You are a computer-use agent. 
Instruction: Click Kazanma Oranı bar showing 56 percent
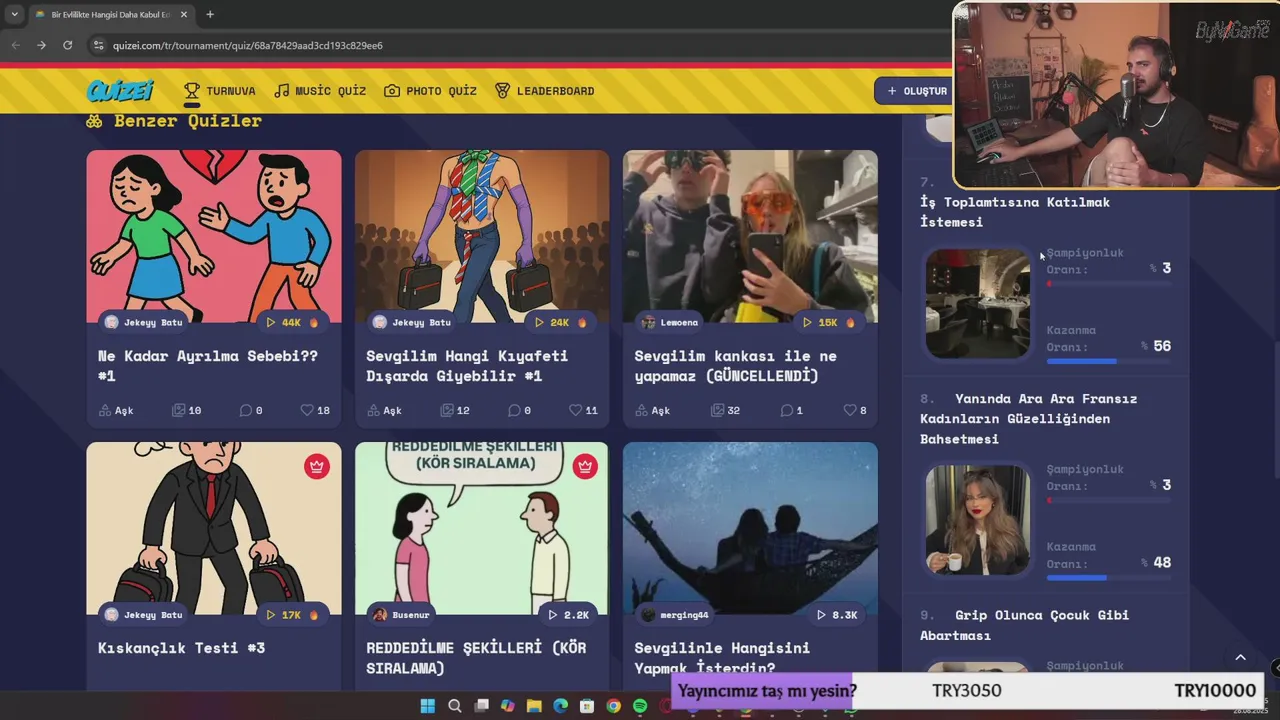1108,361
